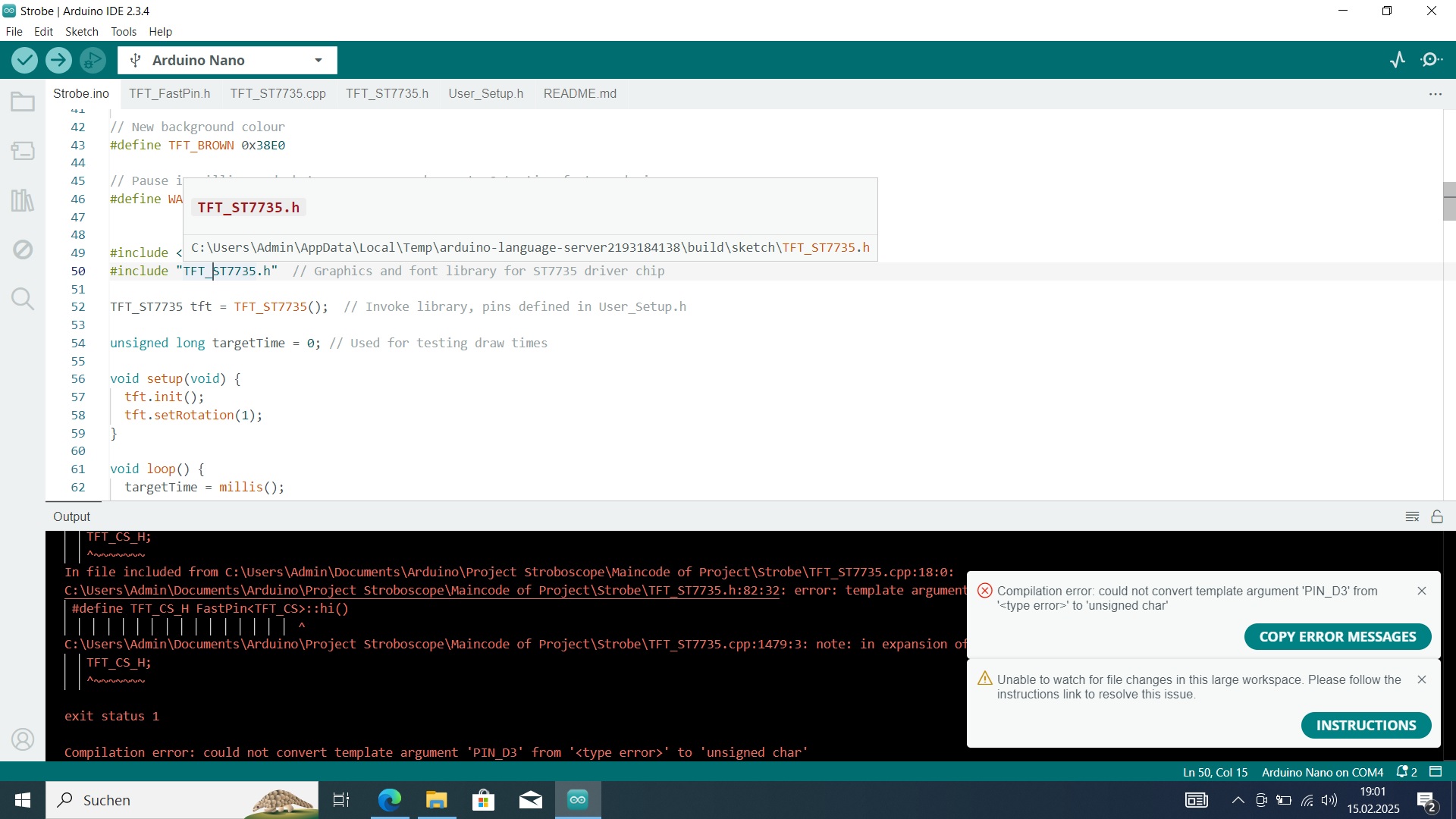Viewport: 1456px width, 819px height.
Task: Open the Library Manager sidebar icon
Action: (x=23, y=200)
